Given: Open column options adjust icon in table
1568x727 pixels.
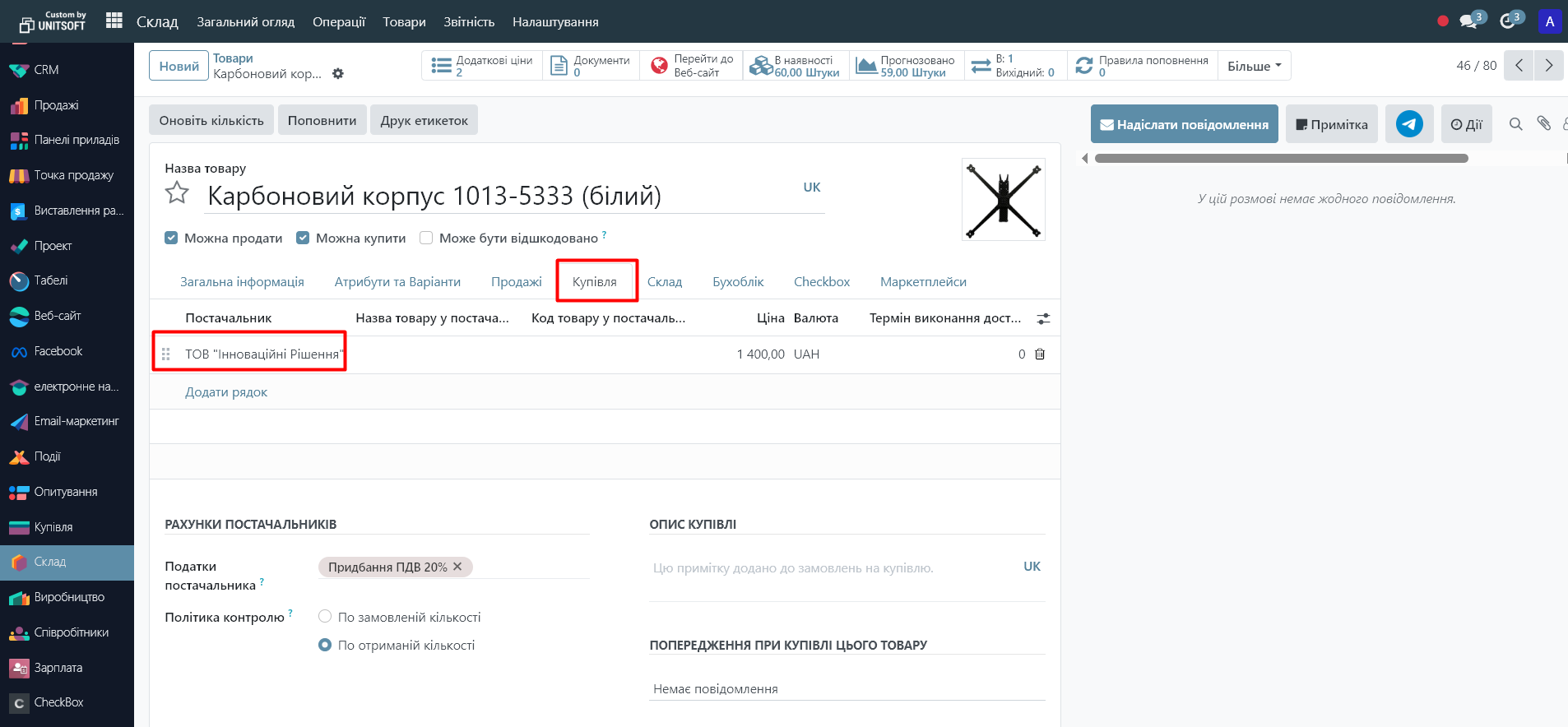Looking at the screenshot, I should click(1043, 318).
